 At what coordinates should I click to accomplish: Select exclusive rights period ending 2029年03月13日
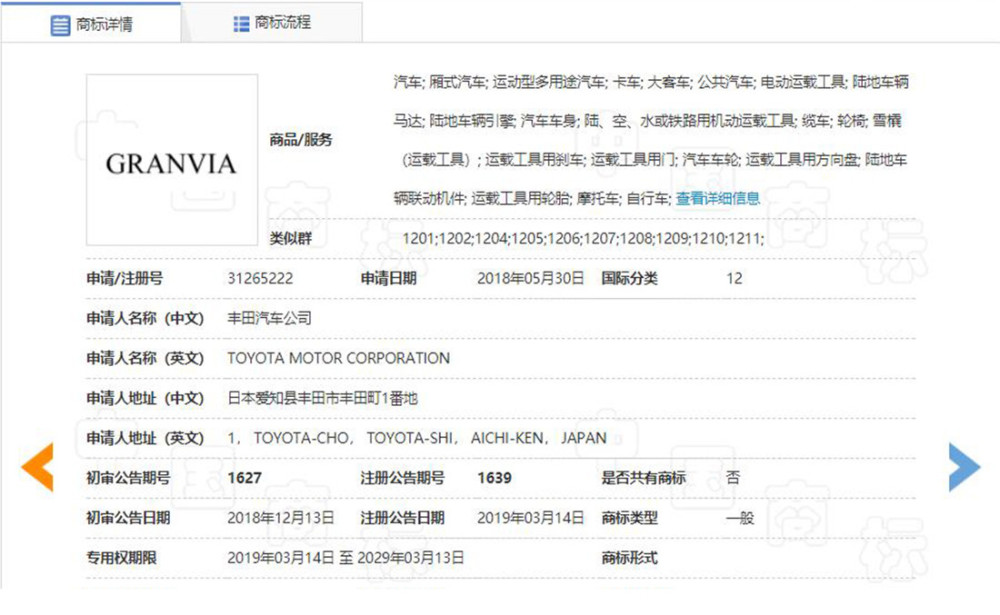coord(346,558)
